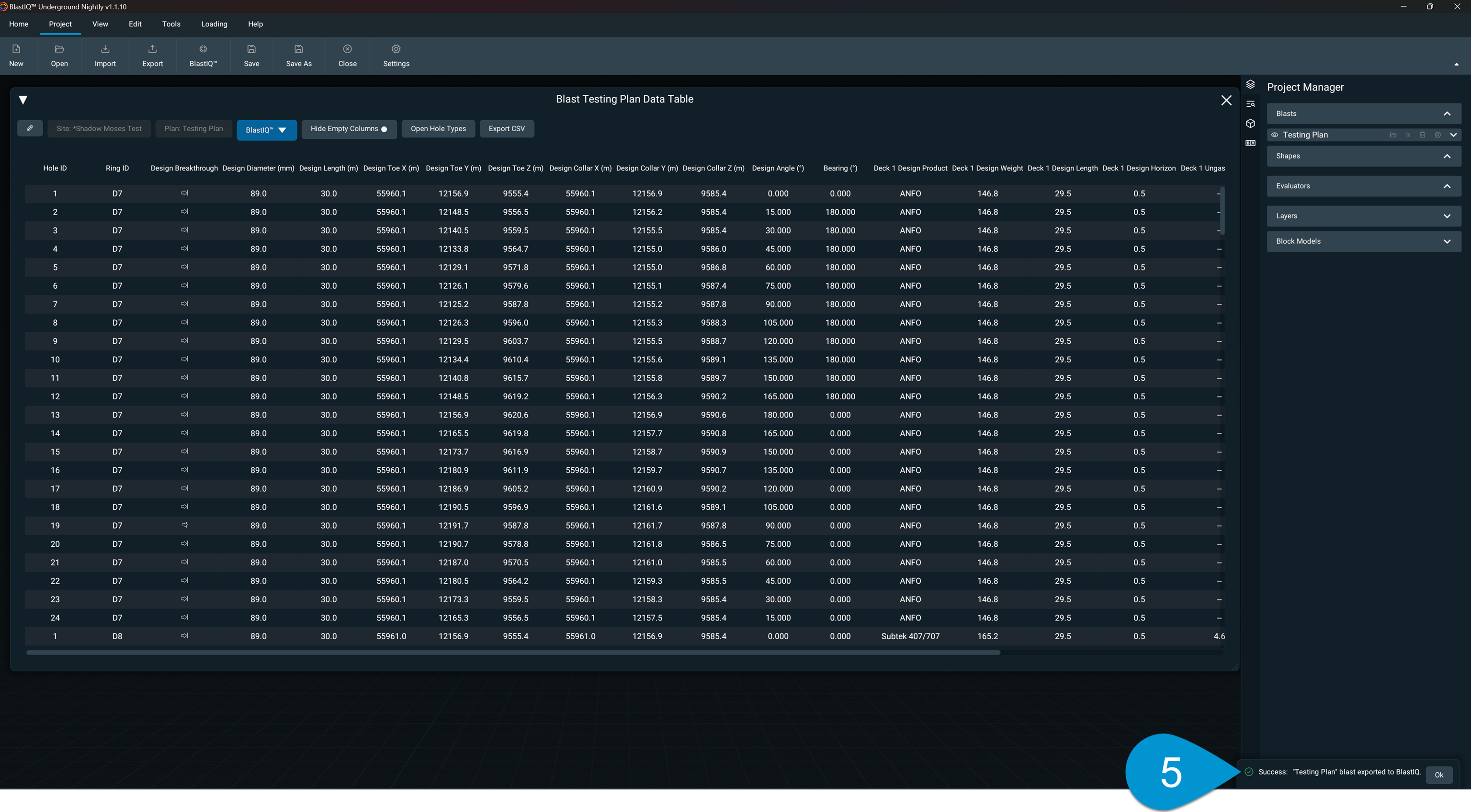This screenshot has width=1471, height=812.
Task: Click the Ring ID column header
Action: pyautogui.click(x=117, y=168)
